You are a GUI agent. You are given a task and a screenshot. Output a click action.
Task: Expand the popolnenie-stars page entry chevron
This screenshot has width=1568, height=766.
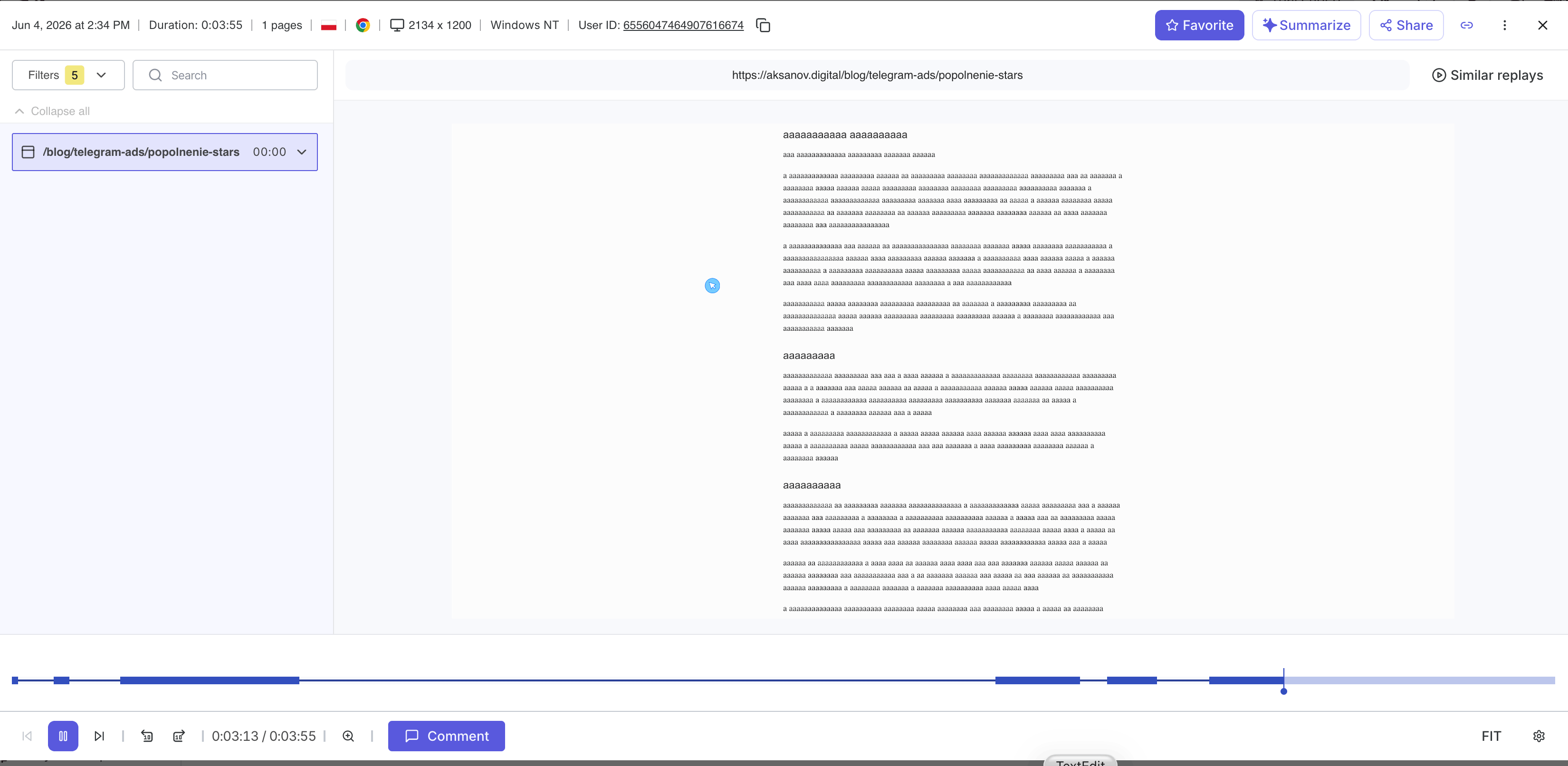click(x=302, y=152)
